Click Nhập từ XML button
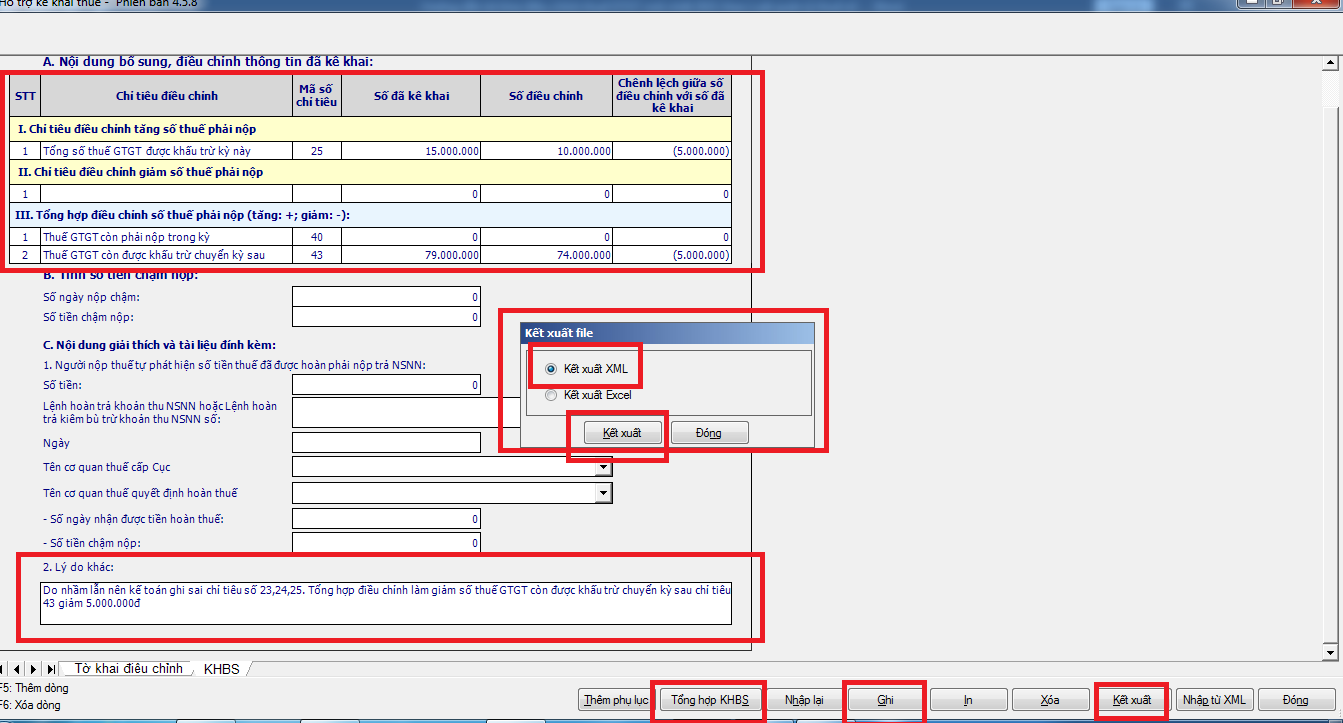Screen dimensions: 1343x723 click(1214, 700)
